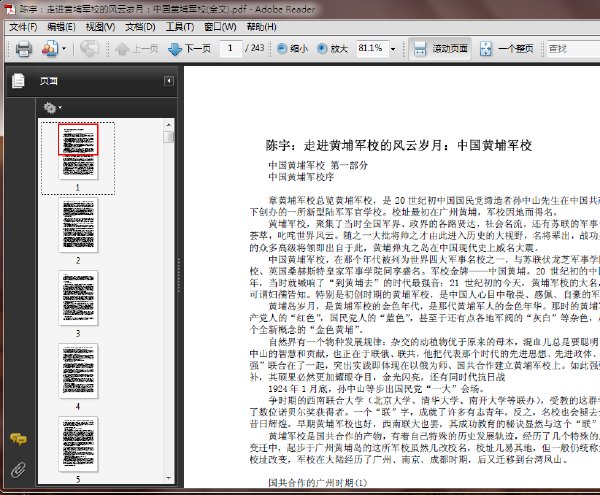
Task: Select page 4 thumbnail
Action: pyautogui.click(x=78, y=371)
